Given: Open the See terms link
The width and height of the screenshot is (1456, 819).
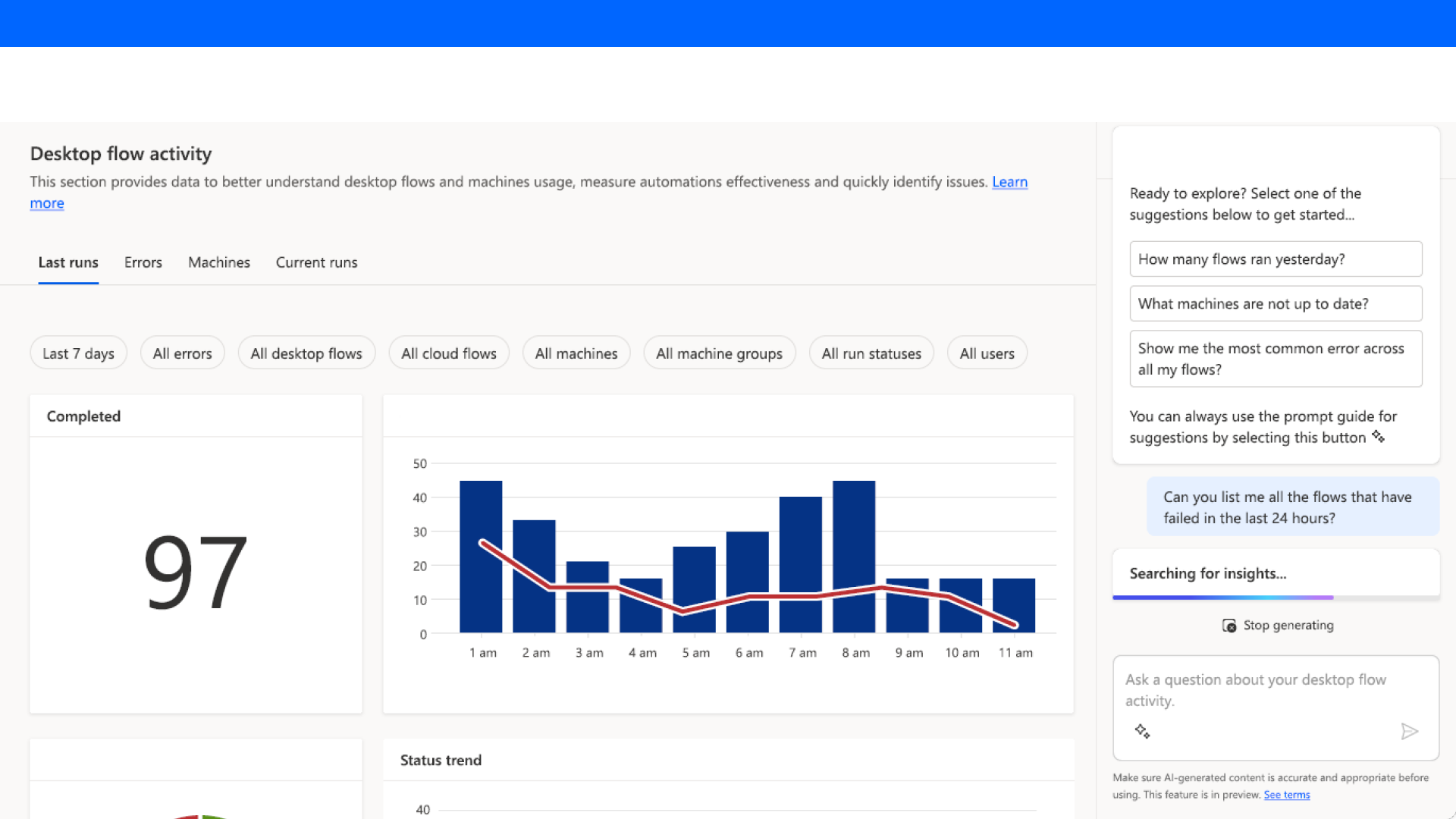Looking at the screenshot, I should tap(1286, 795).
